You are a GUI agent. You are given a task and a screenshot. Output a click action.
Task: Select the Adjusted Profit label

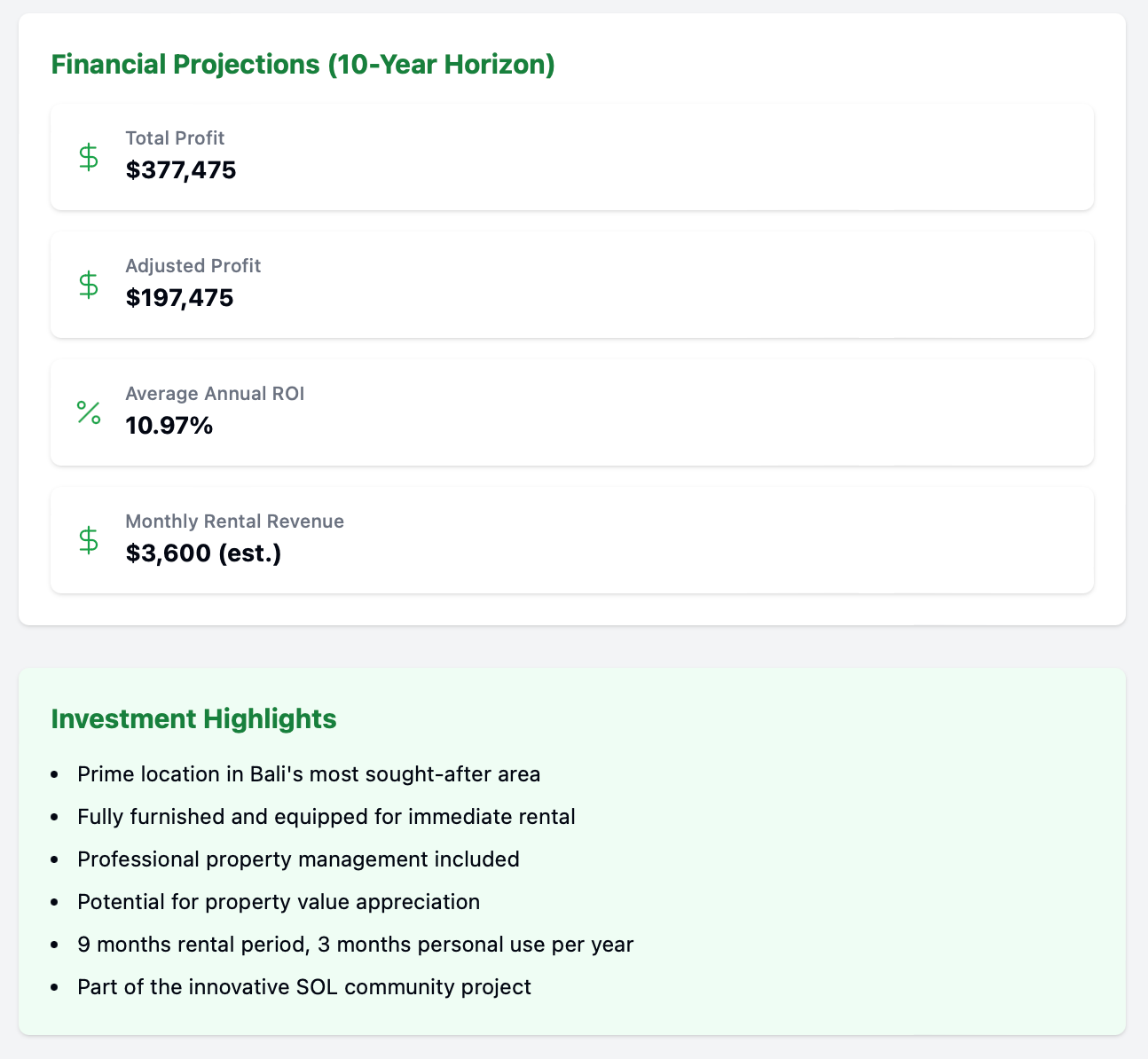click(193, 266)
